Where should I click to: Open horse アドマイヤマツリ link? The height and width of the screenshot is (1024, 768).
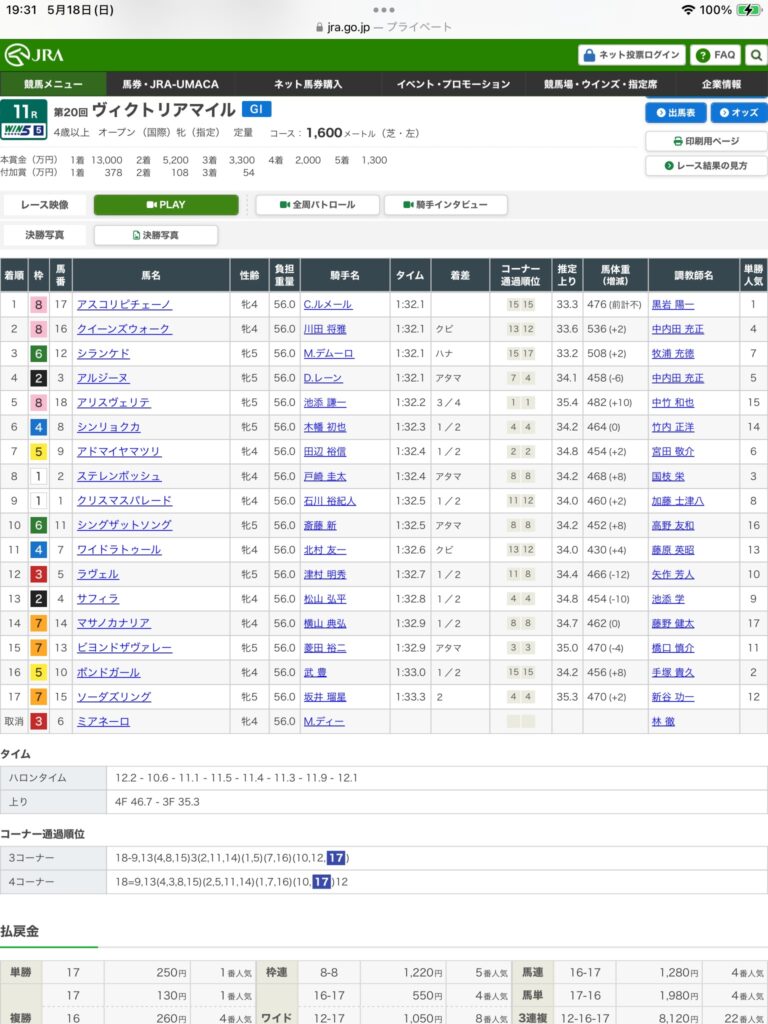pos(119,451)
